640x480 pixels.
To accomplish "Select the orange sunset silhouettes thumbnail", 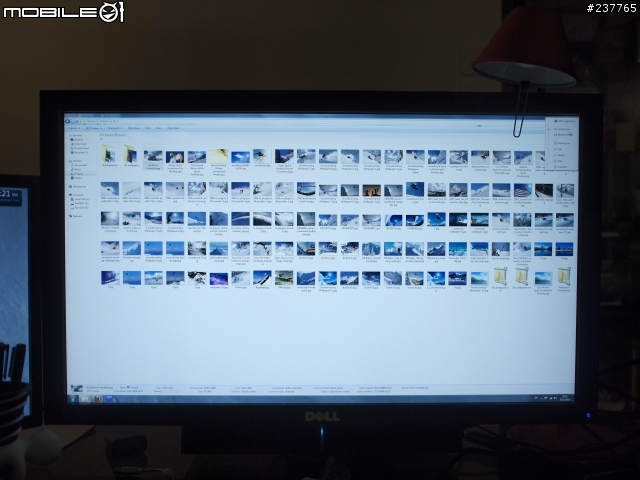I will click(371, 190).
